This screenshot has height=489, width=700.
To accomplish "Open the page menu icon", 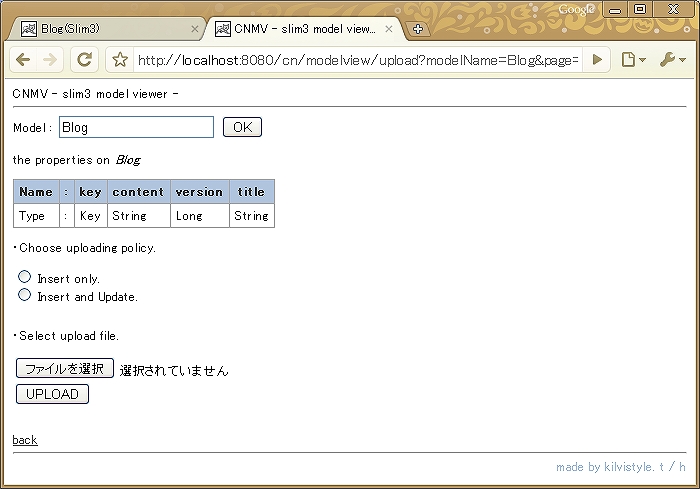I will click(633, 59).
